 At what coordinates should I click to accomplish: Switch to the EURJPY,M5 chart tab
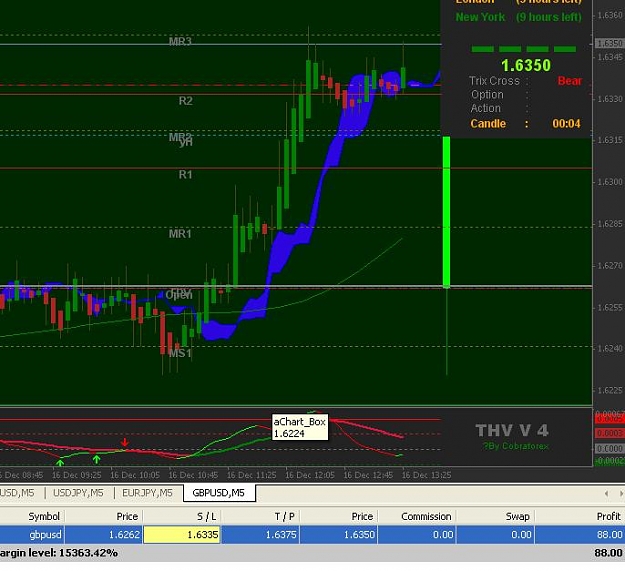pyautogui.click(x=147, y=493)
